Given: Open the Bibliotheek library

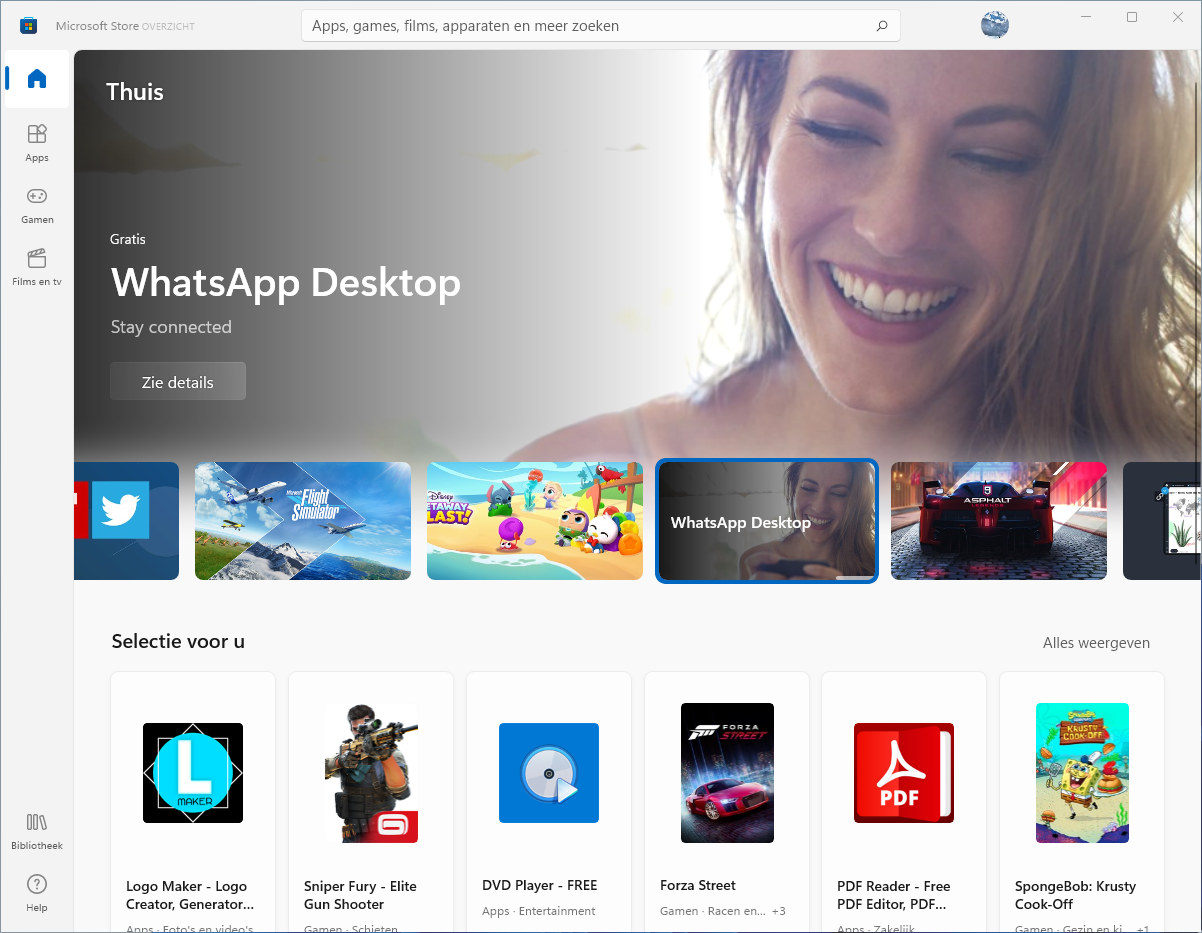Looking at the screenshot, I should (x=37, y=831).
